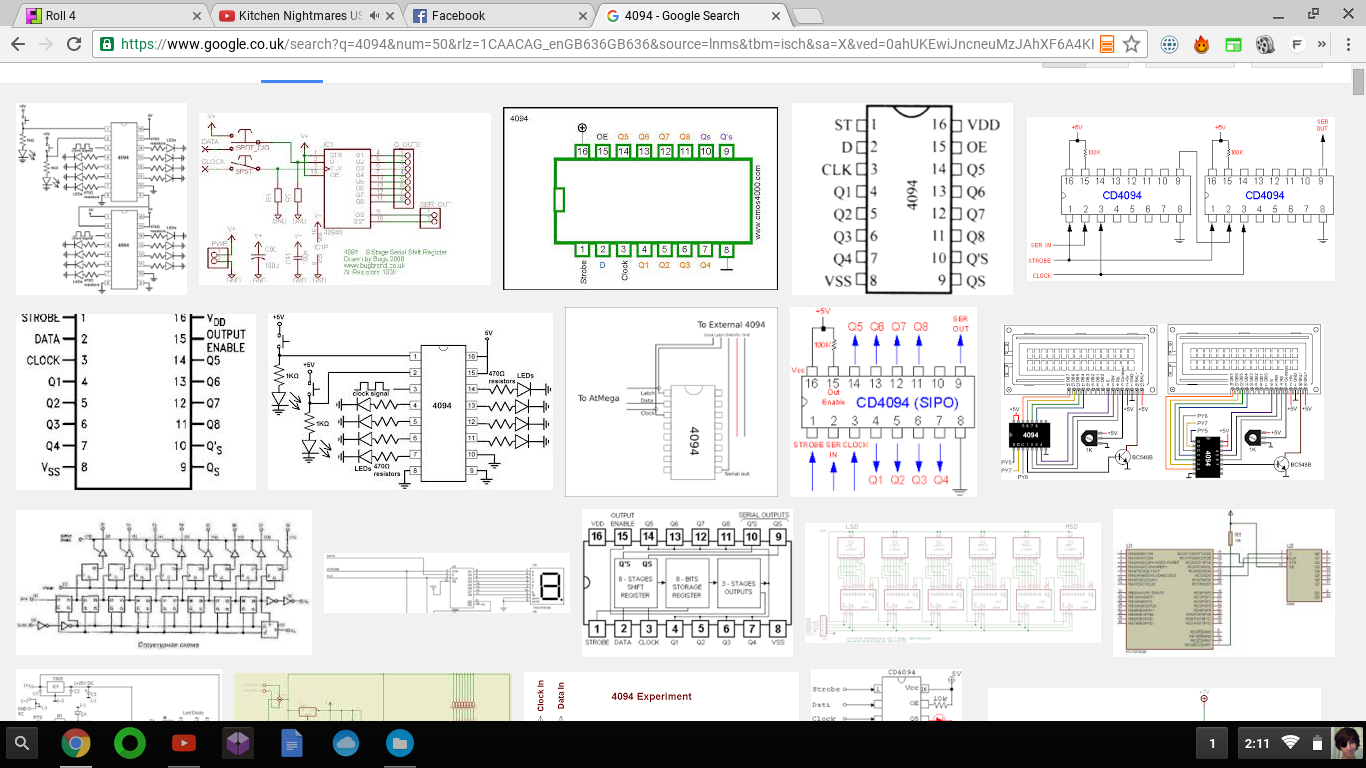Click the page vertical scrollbar

1358,82
